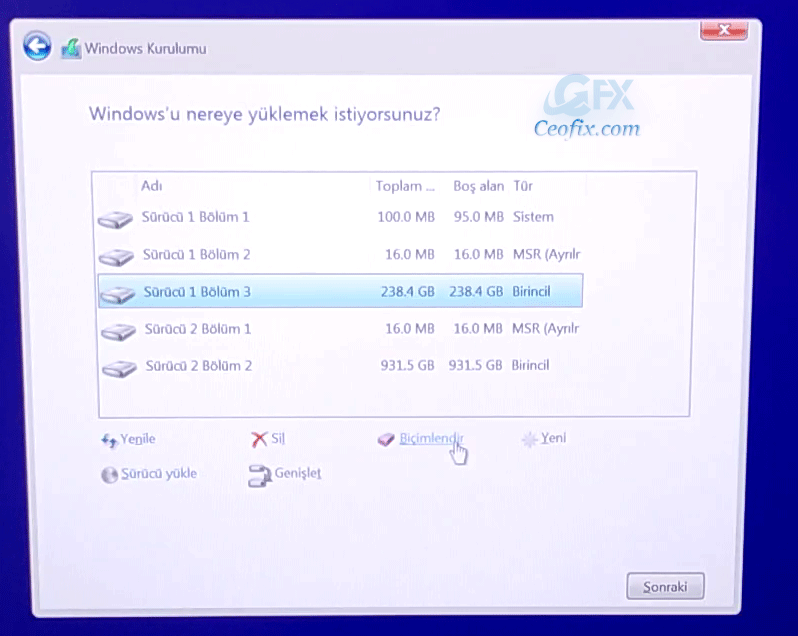
Task: Click drive icon for Sürücü 2 Bölüm 1
Action: click(118, 331)
